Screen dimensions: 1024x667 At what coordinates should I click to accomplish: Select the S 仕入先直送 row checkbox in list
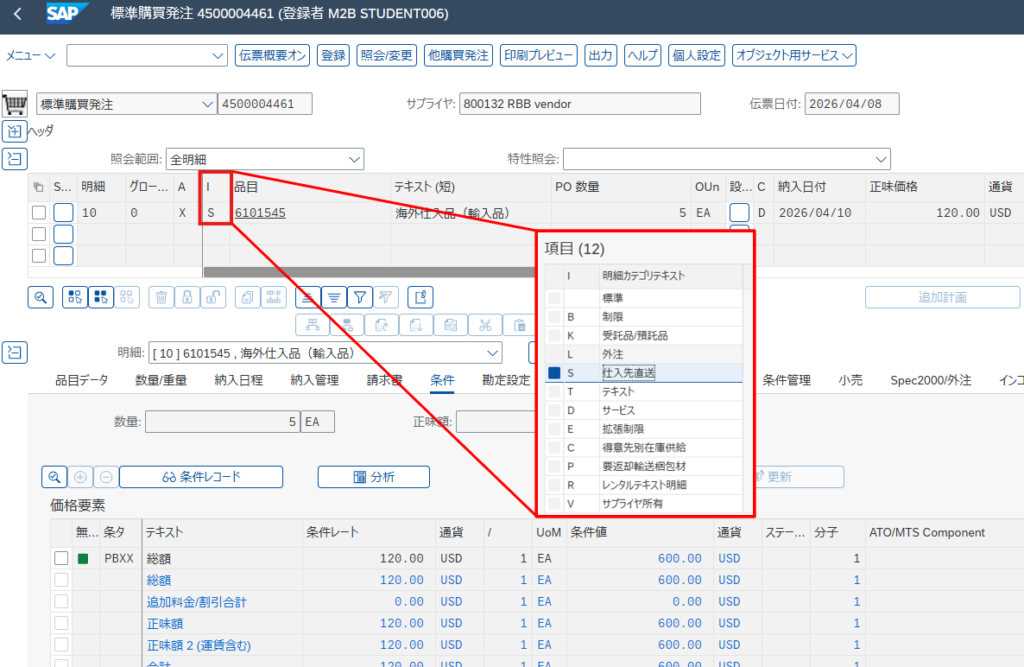554,373
